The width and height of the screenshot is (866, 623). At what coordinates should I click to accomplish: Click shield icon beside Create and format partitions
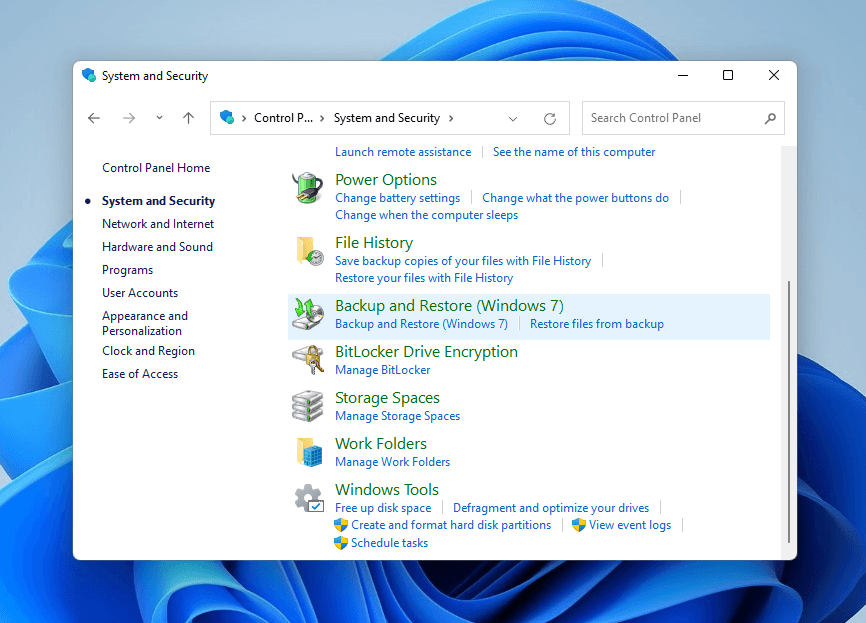(341, 525)
